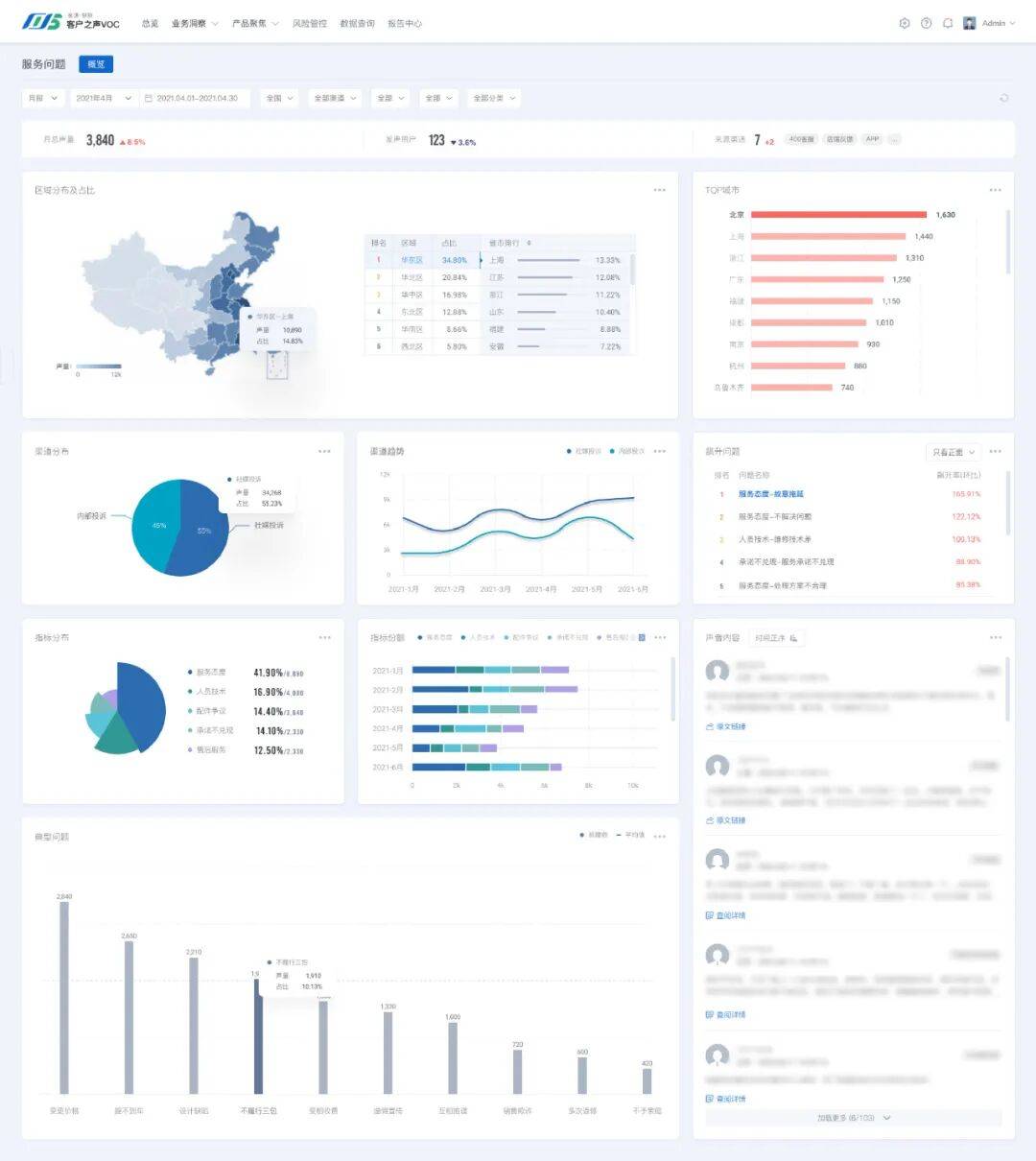Open the 只看正面 filter dropdown
1036x1161 pixels.
pos(953,452)
